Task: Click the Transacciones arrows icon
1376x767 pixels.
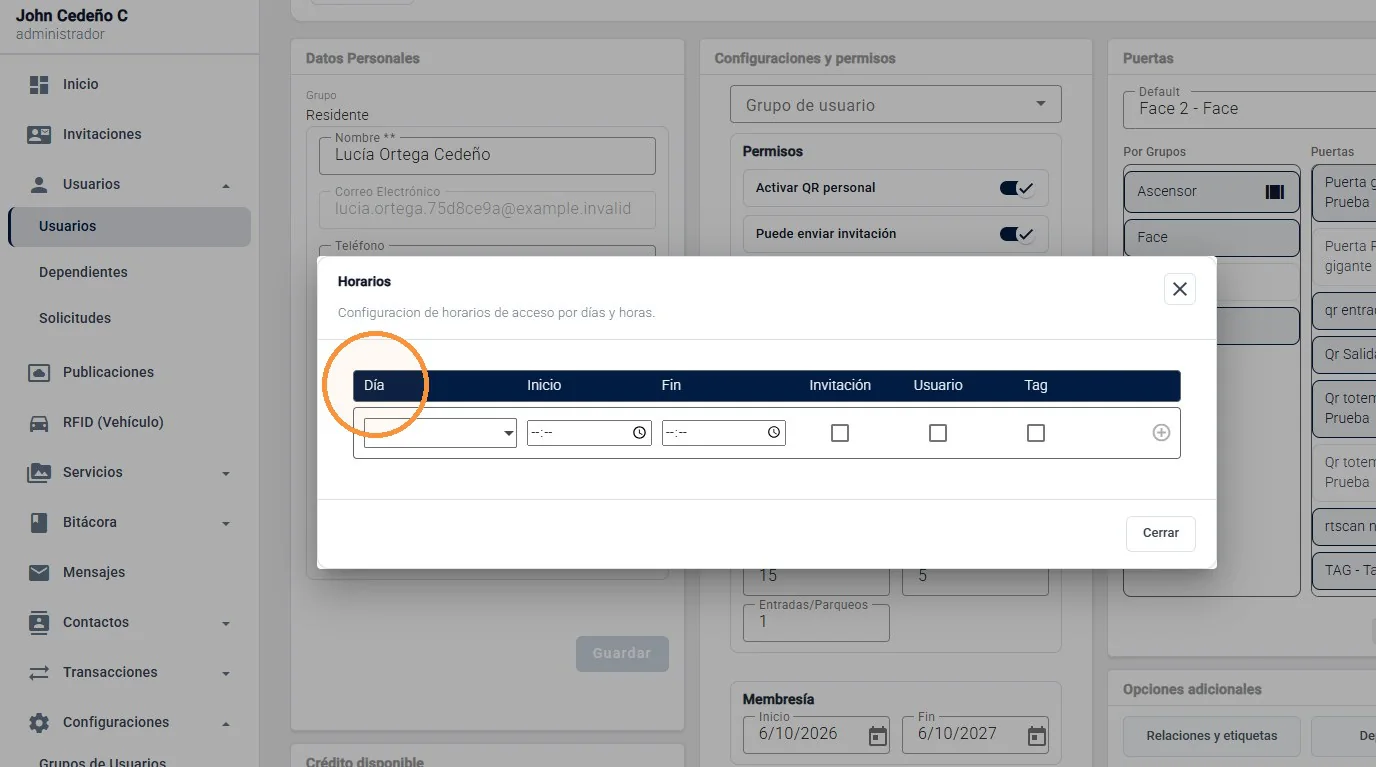Action: pyautogui.click(x=39, y=672)
